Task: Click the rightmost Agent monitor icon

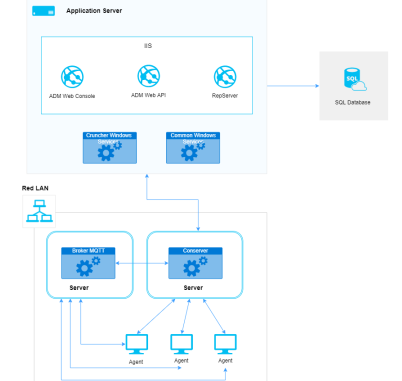Action: point(225,344)
